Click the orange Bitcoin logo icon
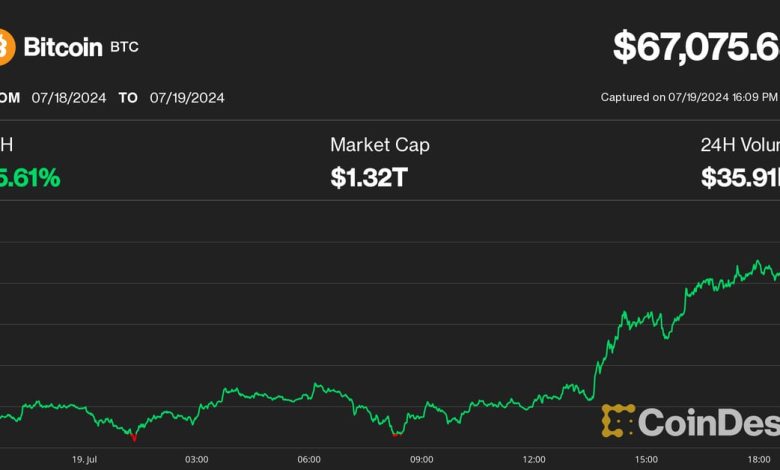 click(x=5, y=47)
